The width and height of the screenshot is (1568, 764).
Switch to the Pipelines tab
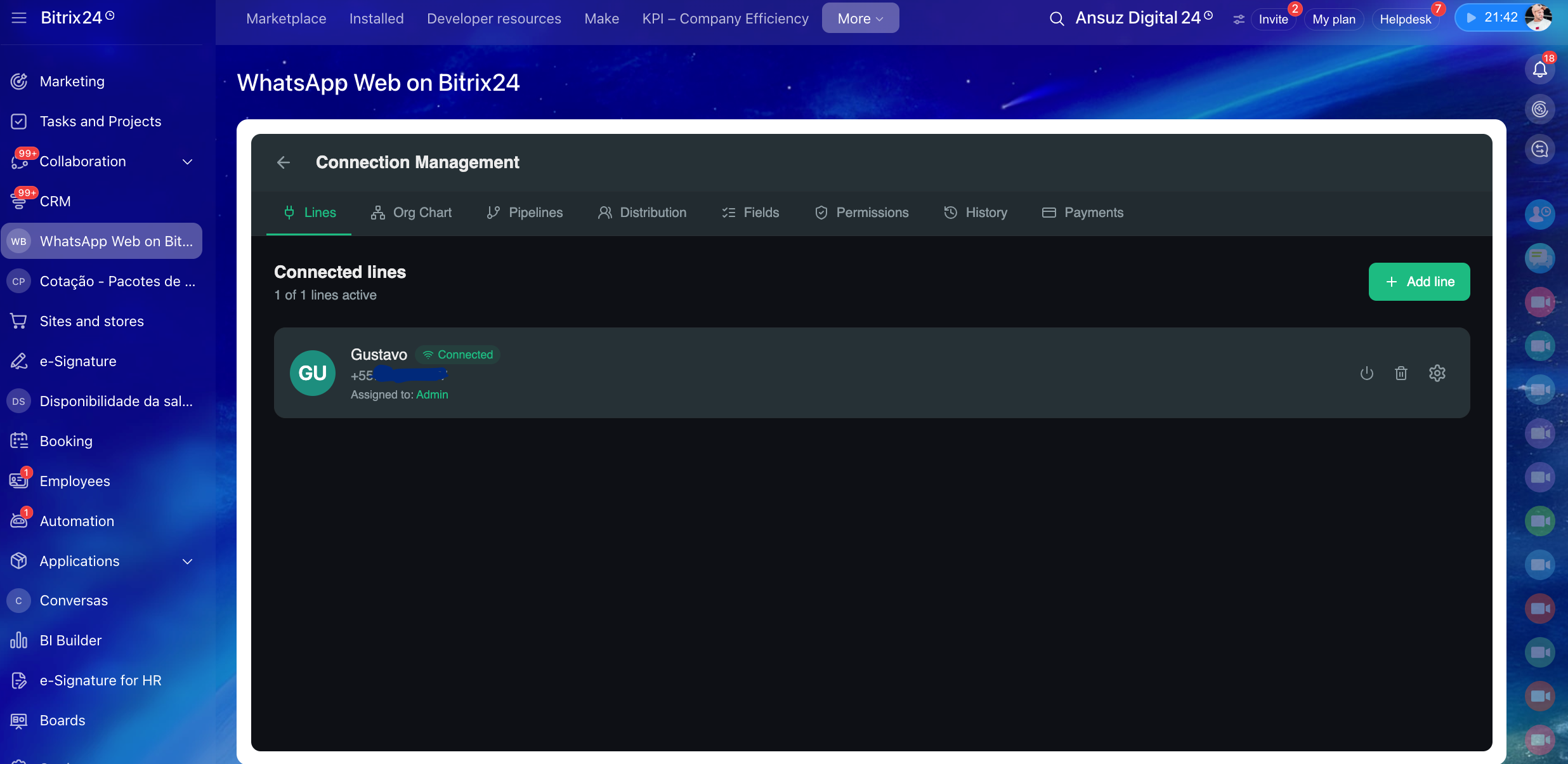[525, 213]
